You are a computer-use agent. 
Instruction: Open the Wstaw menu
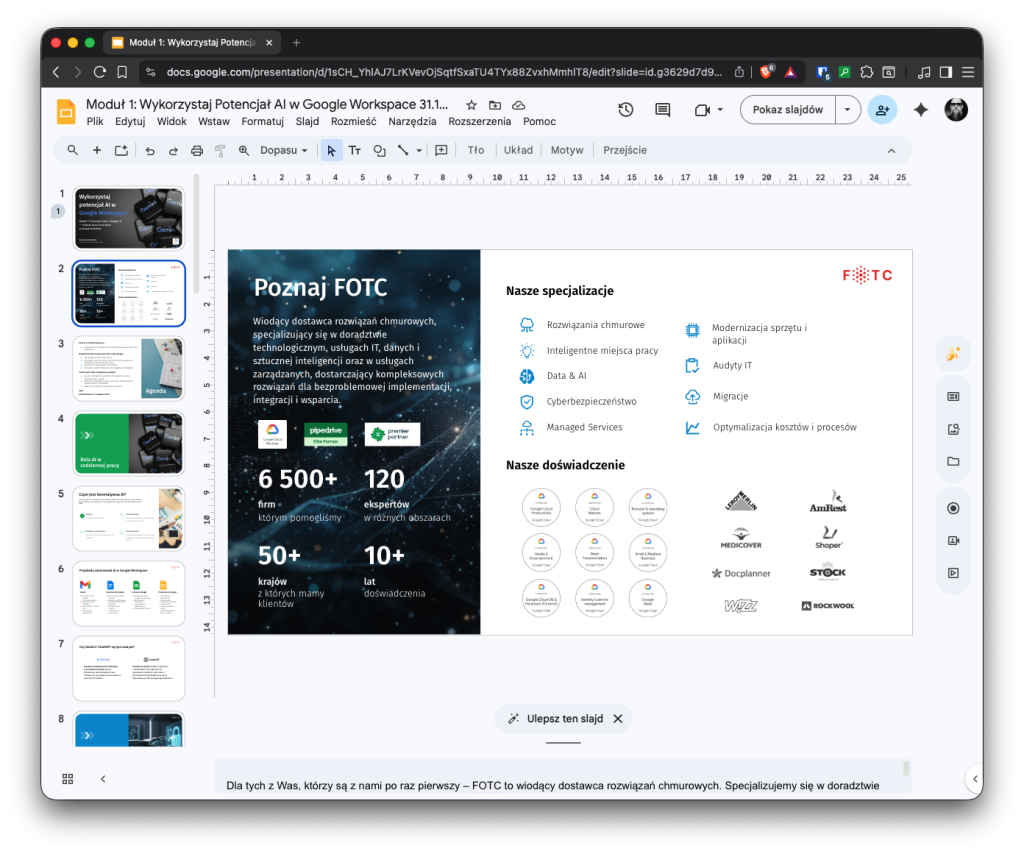tap(214, 121)
